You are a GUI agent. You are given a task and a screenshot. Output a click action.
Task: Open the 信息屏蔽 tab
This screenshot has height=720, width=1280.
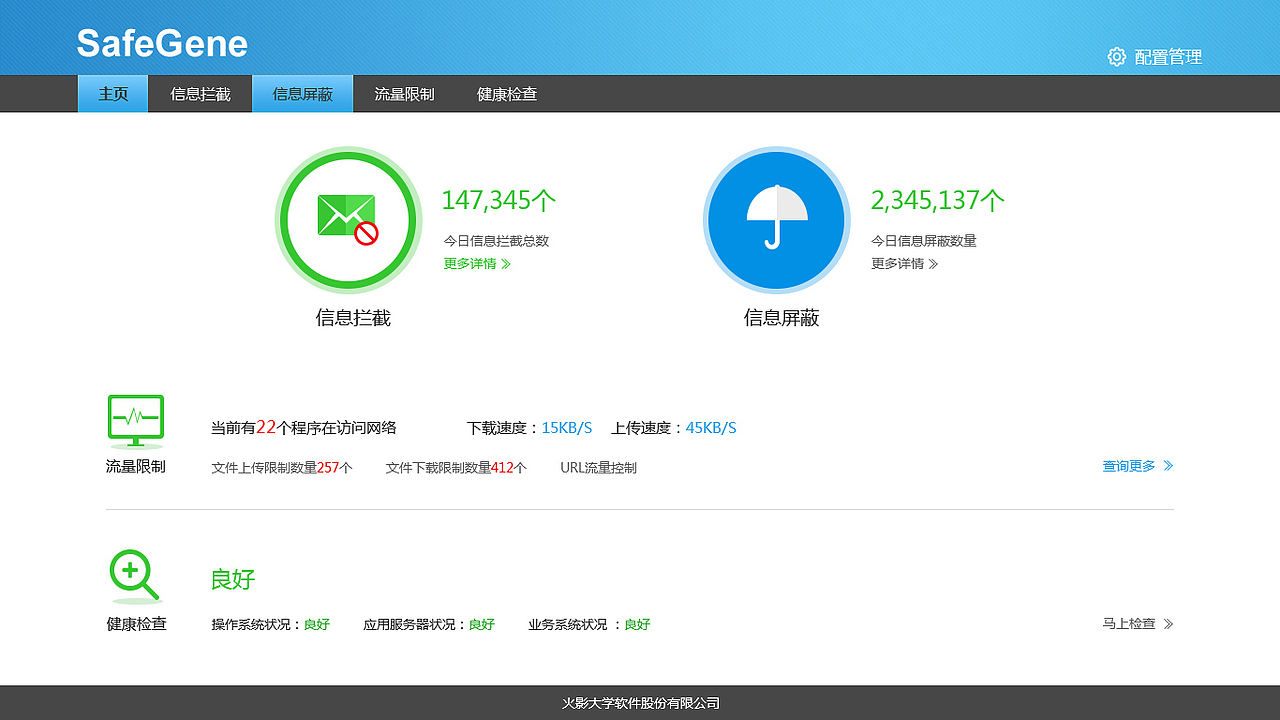[x=302, y=94]
